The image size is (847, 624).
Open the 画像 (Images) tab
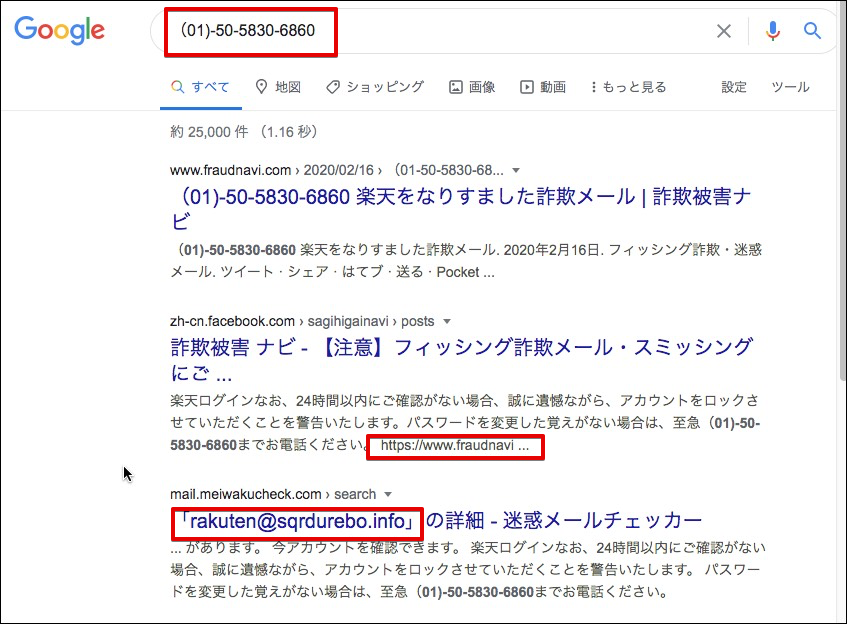point(472,87)
